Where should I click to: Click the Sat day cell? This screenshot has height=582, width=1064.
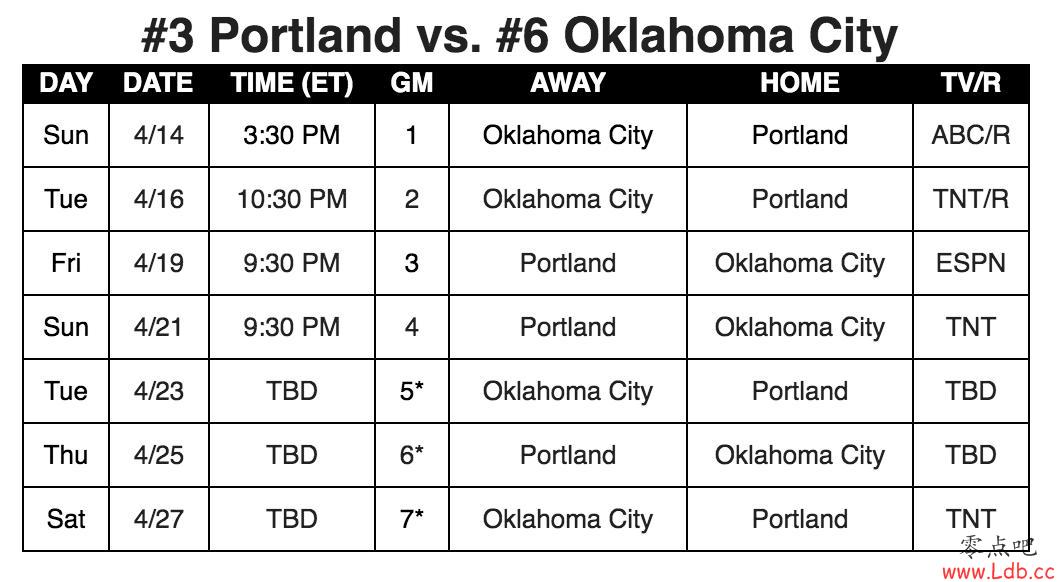(66, 519)
